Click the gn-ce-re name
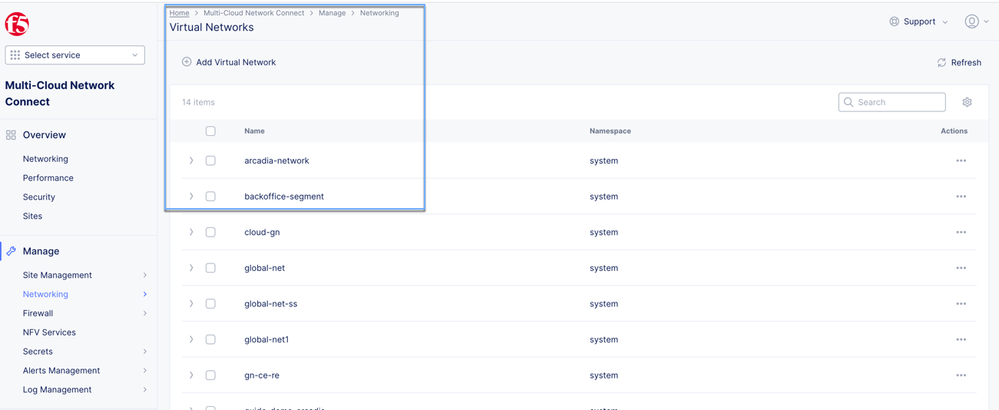Screen dimensions: 999x410 [x=262, y=375]
